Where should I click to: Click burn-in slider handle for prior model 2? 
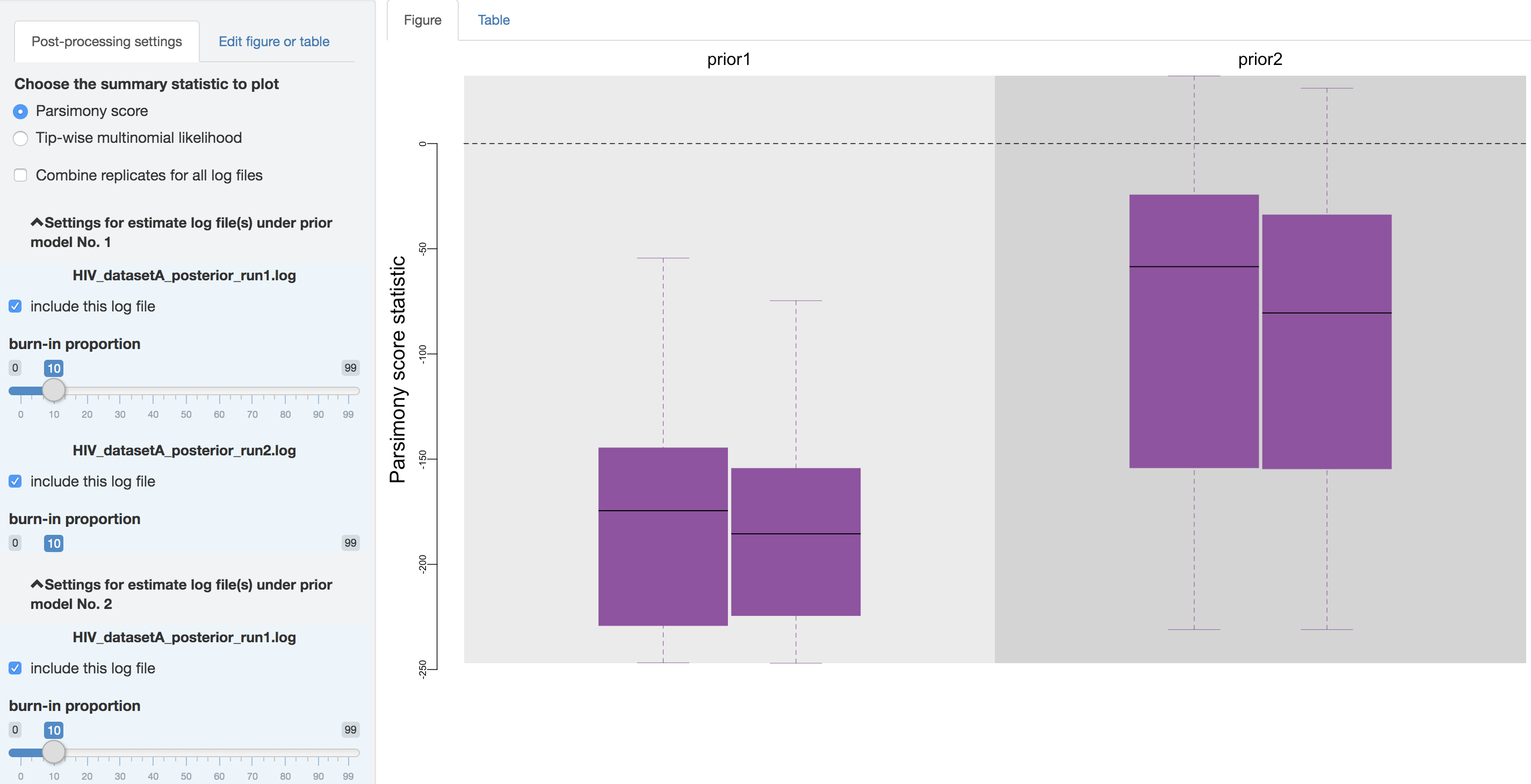click(x=54, y=752)
